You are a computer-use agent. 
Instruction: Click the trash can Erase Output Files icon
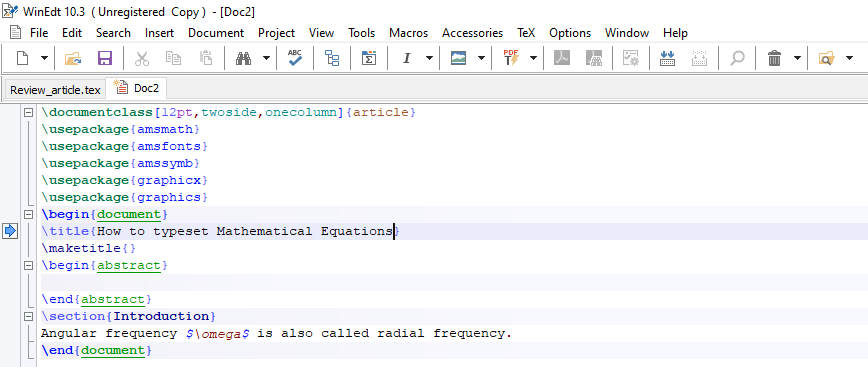pyautogui.click(x=774, y=58)
